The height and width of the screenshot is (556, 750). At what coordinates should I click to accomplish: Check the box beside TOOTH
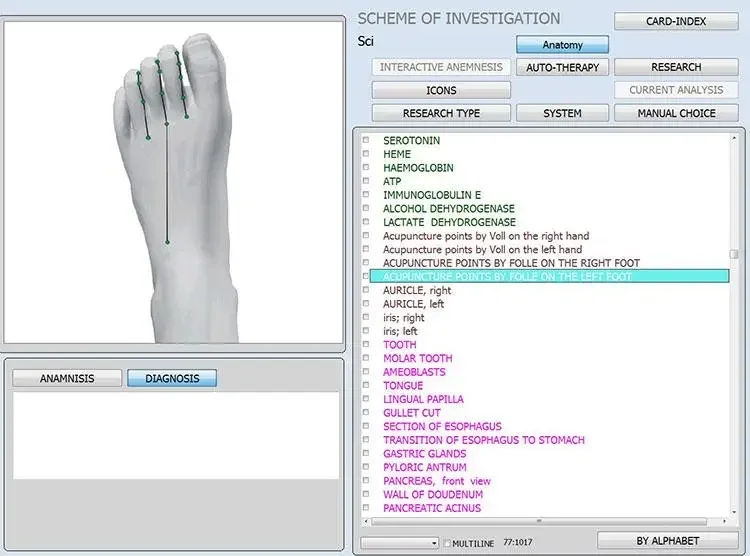[366, 345]
